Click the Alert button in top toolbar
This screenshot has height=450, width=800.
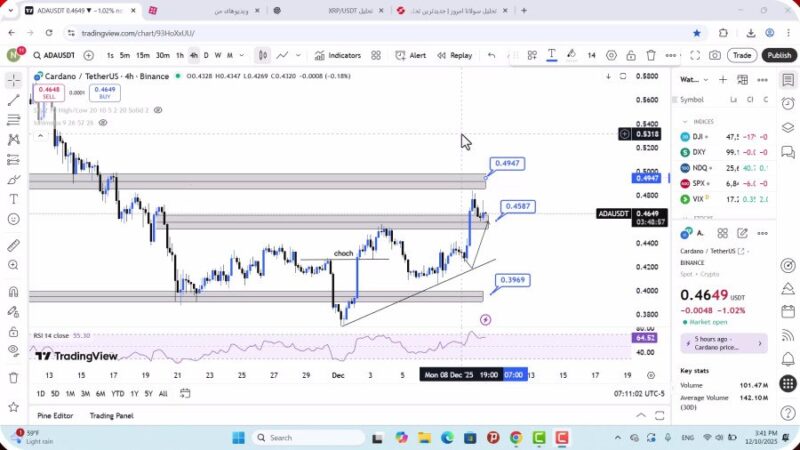pyautogui.click(x=411, y=55)
